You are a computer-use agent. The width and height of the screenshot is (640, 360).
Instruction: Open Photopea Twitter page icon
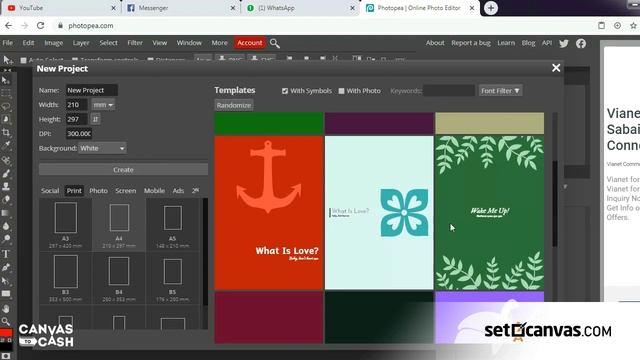[564, 43]
